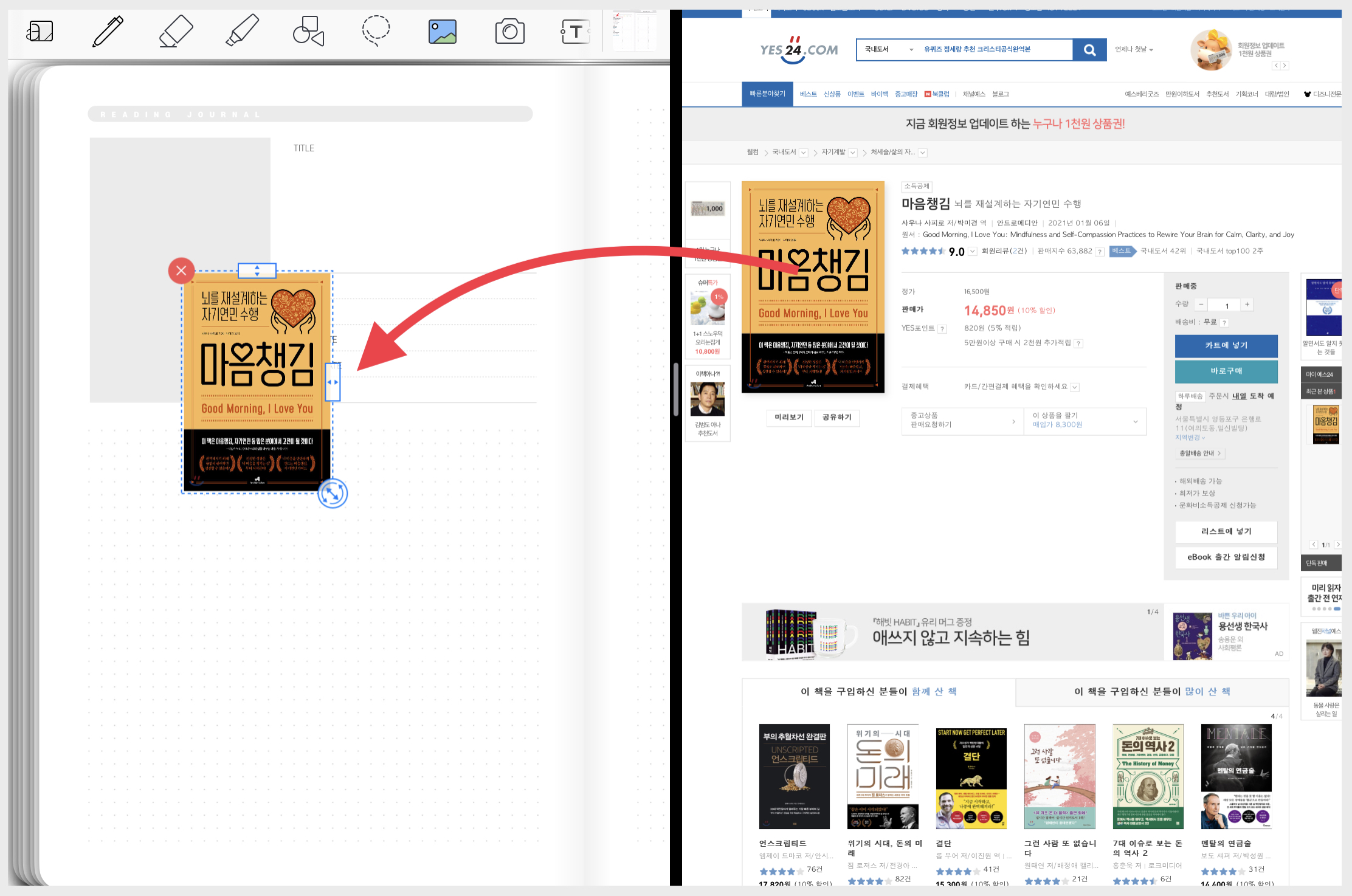The width and height of the screenshot is (1352, 896).
Task: Open the 빠른분야찾기 menu
Action: (x=767, y=94)
